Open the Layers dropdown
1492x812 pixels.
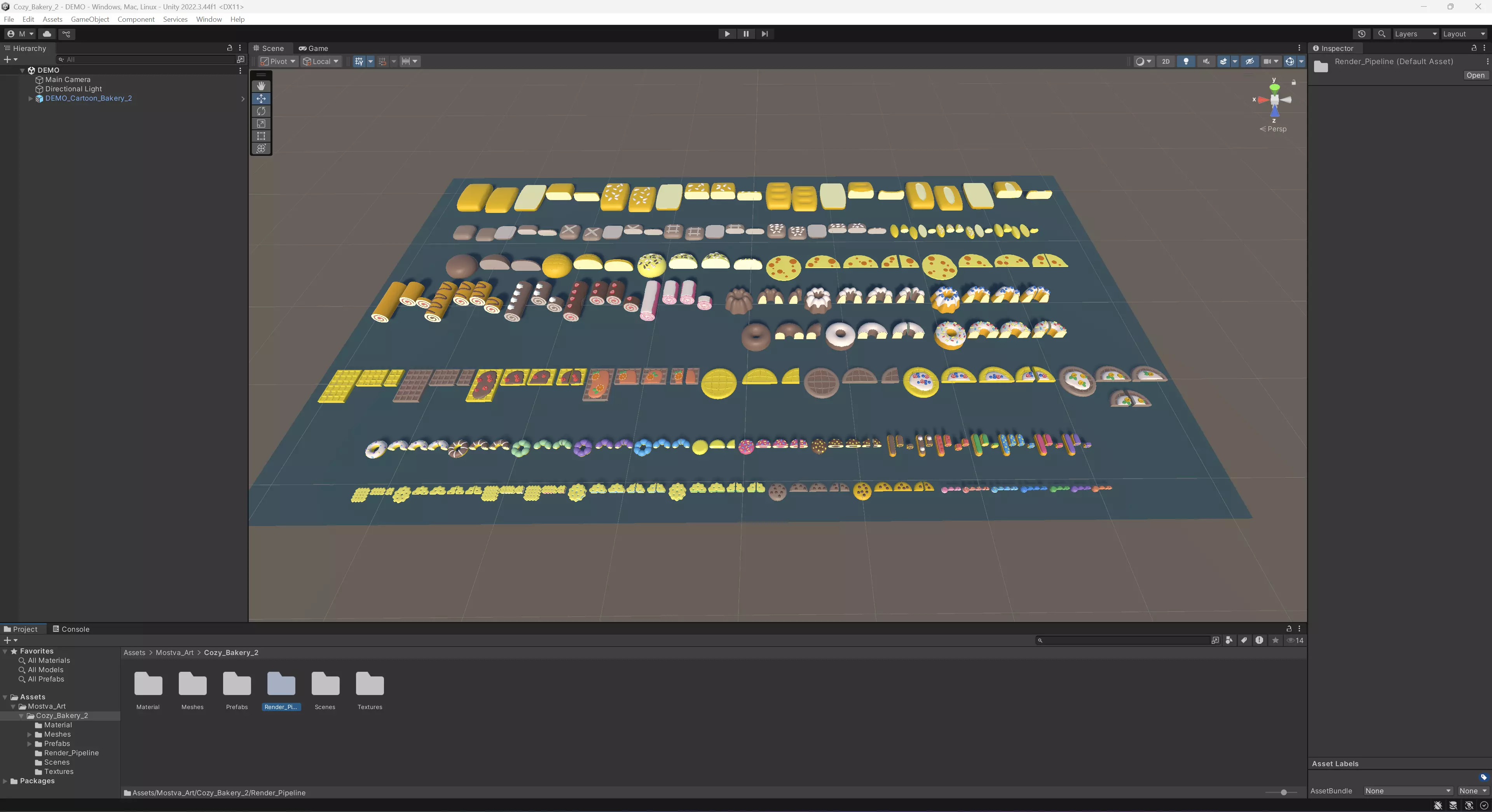point(1415,33)
